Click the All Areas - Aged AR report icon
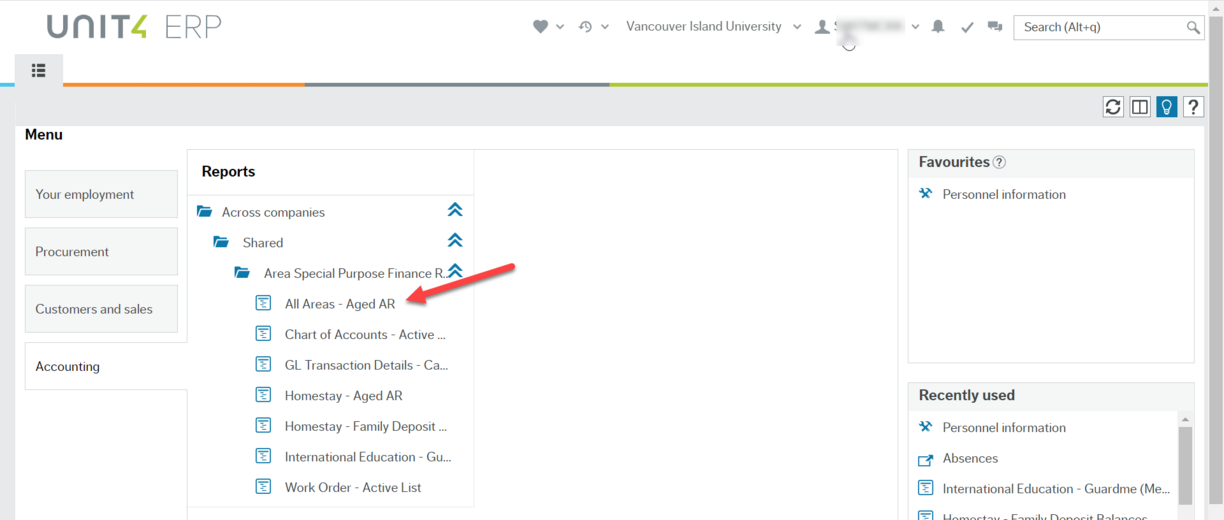Screen dimensions: 1224x520 click(263, 303)
